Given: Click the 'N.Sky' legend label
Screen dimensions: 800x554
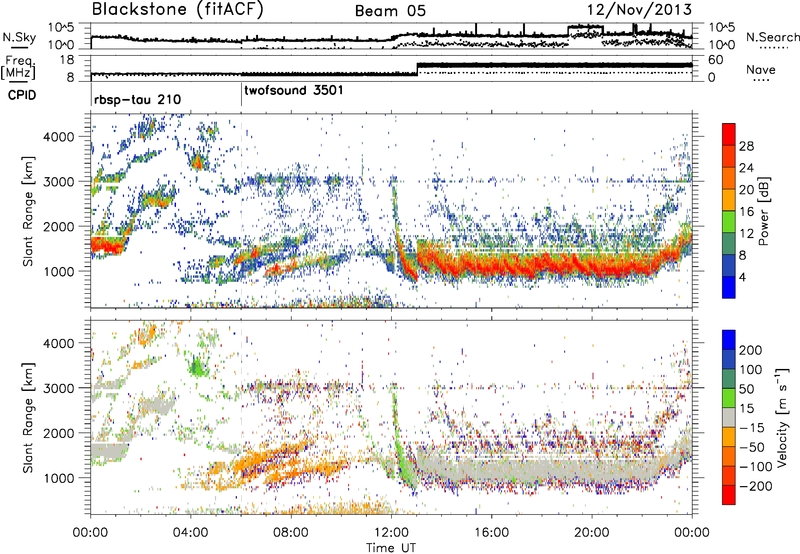Looking at the screenshot, I should tap(19, 37).
